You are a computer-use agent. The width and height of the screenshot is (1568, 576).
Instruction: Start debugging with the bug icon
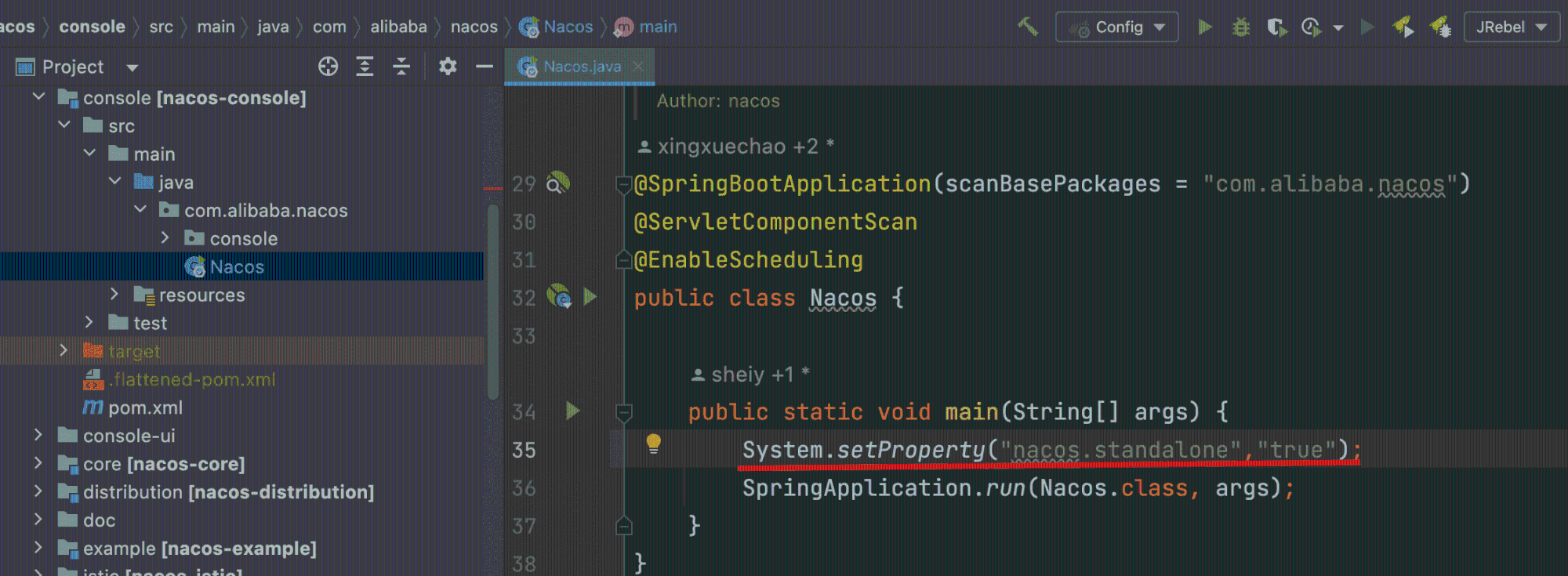(x=1241, y=27)
